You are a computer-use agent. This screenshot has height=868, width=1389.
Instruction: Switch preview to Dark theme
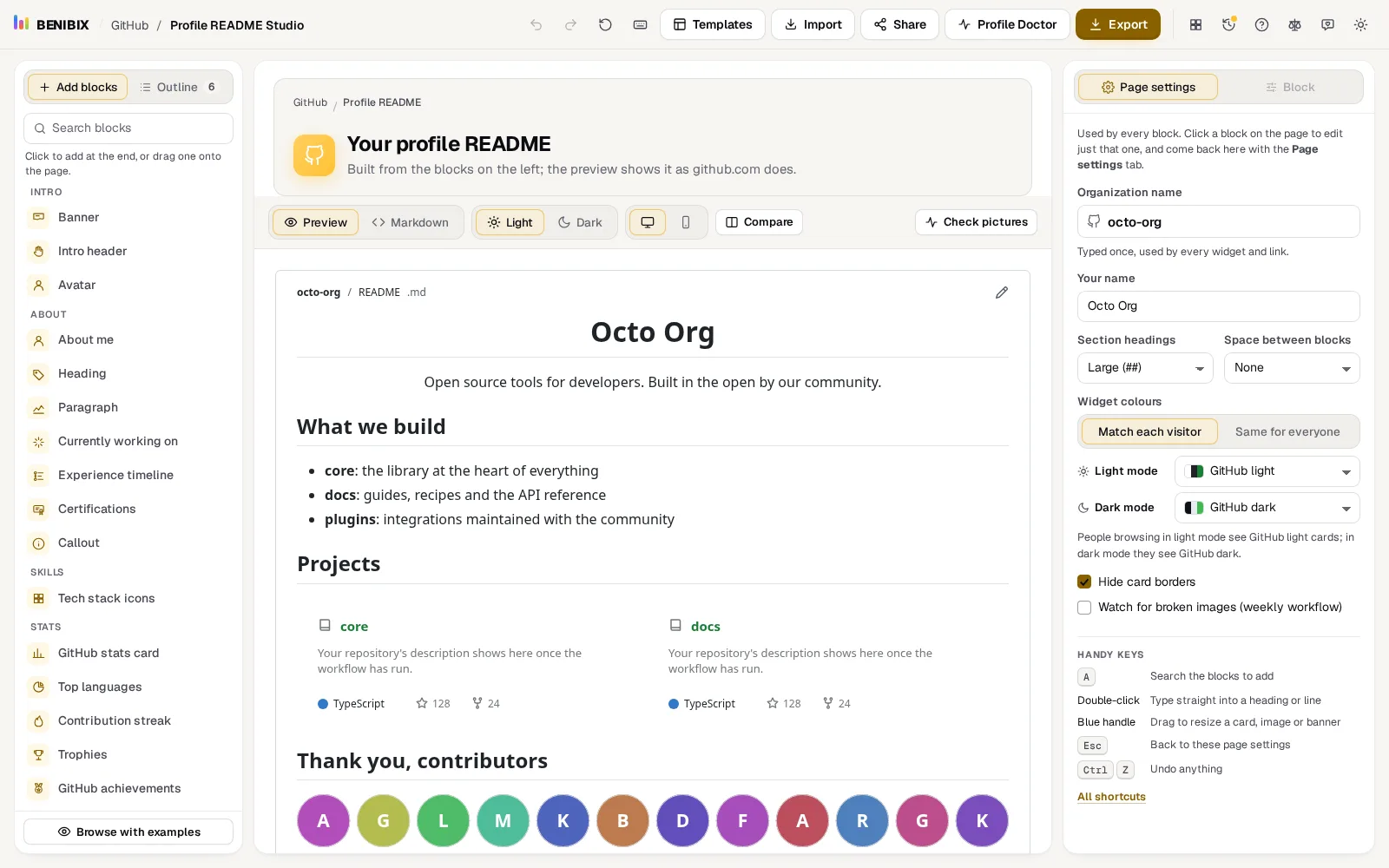pos(580,222)
